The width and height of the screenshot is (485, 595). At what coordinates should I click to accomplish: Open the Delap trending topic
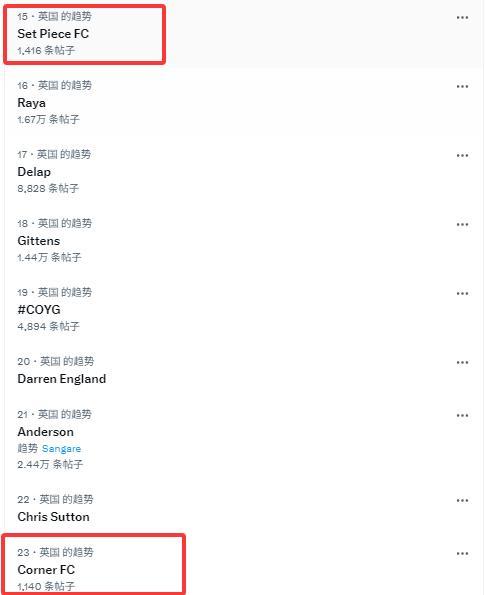[x=34, y=172]
